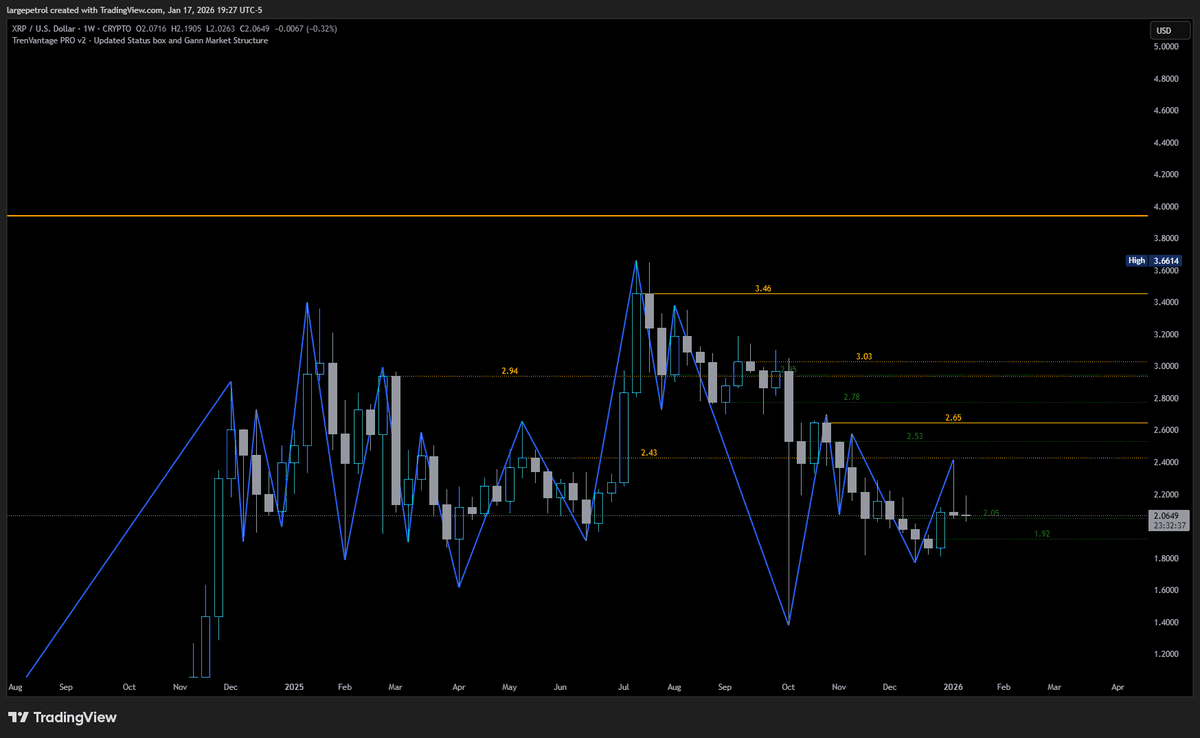Screen dimensions: 1200x738
Task: Click the current price label 2.0649
Action: (1167, 514)
